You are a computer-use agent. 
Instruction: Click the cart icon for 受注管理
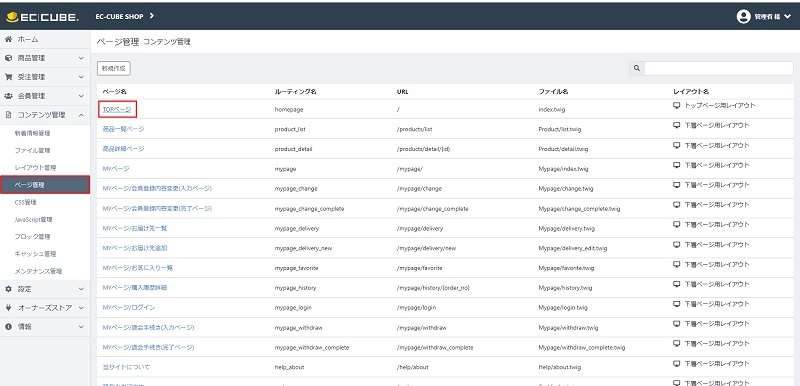click(x=8, y=77)
